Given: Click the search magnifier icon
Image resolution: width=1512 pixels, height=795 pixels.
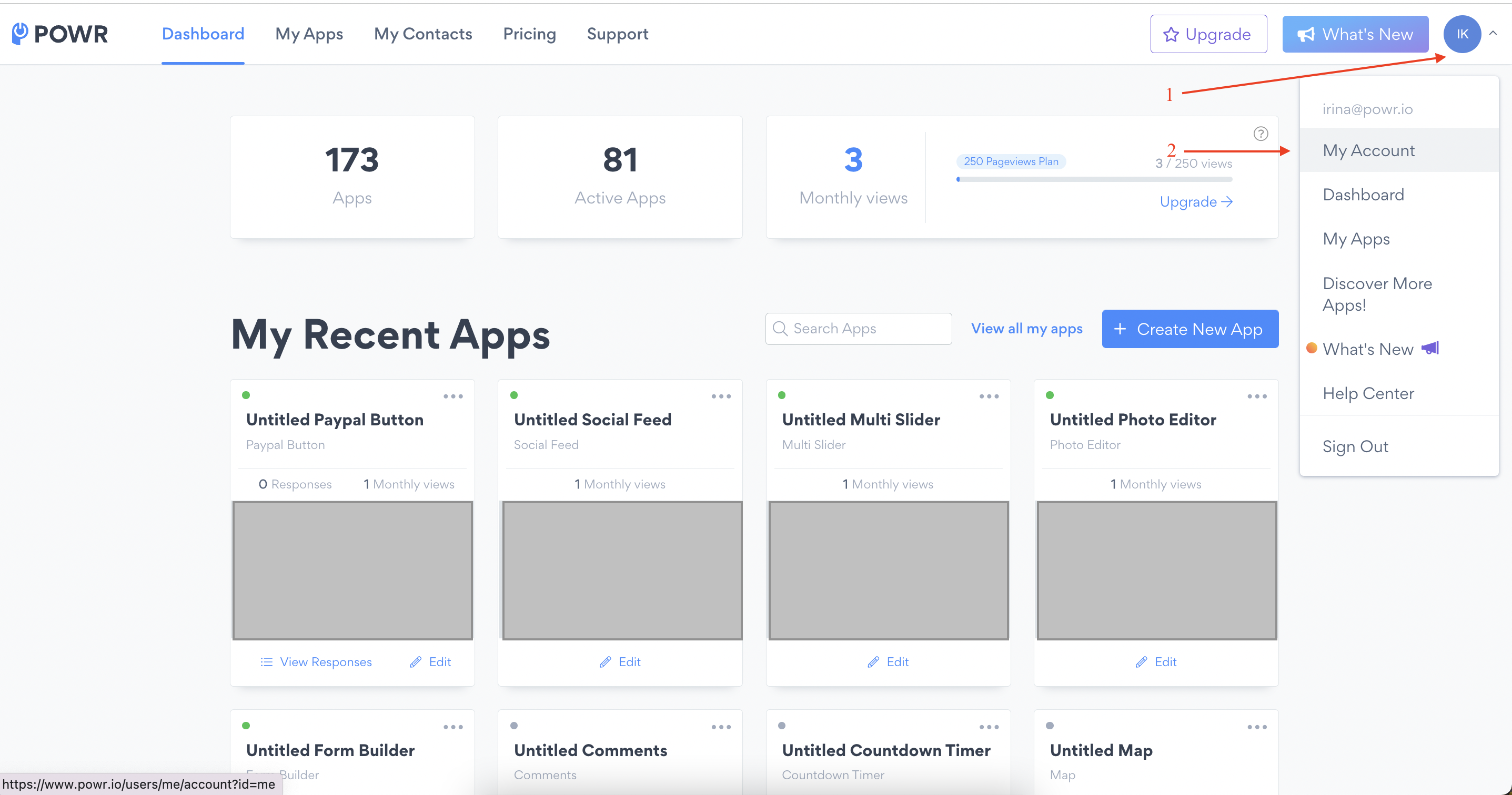Looking at the screenshot, I should click(780, 329).
